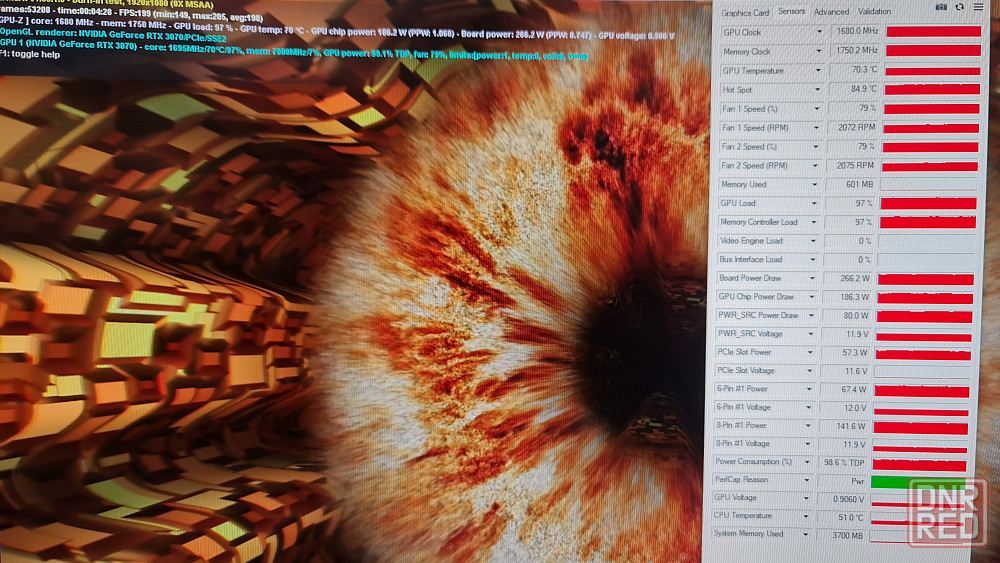Image resolution: width=1000 pixels, height=563 pixels.
Task: Open the 6-Pin #1 Power dropdown
Action: click(x=809, y=389)
